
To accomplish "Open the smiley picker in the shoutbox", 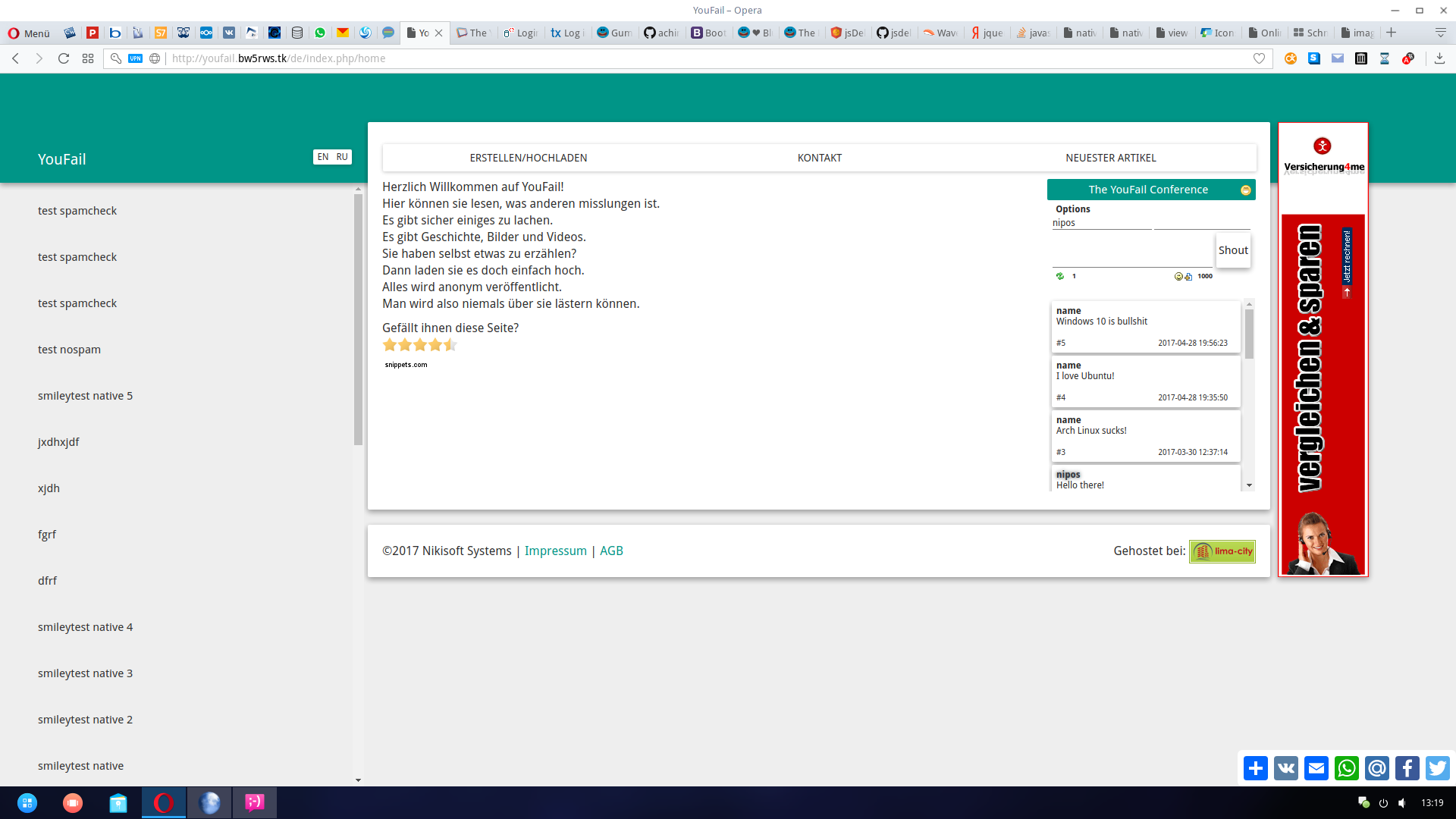I will (x=1178, y=277).
